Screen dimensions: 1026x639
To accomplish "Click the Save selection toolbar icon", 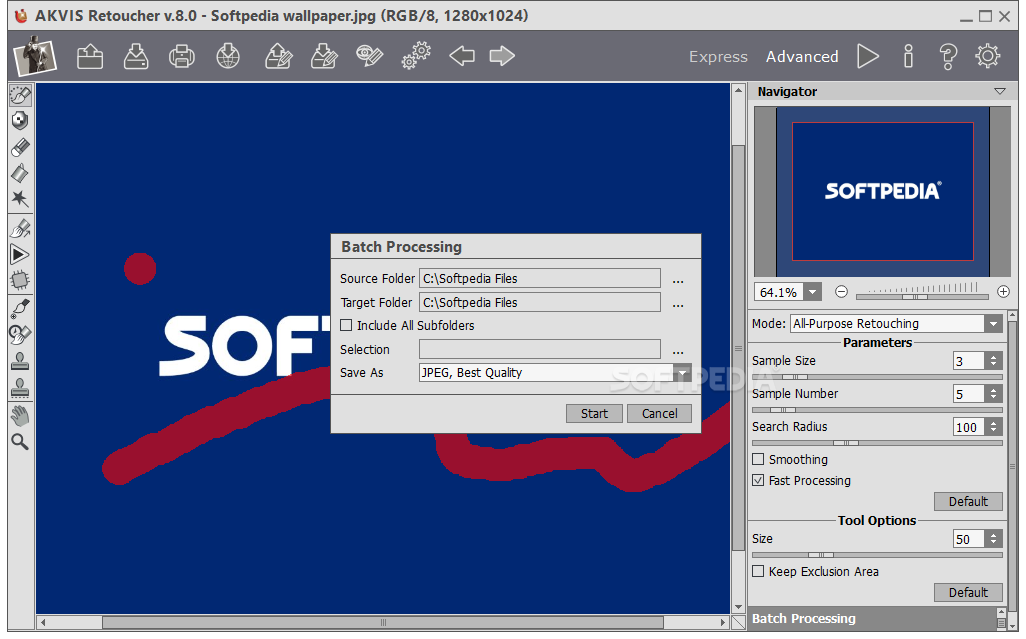I will click(324, 56).
